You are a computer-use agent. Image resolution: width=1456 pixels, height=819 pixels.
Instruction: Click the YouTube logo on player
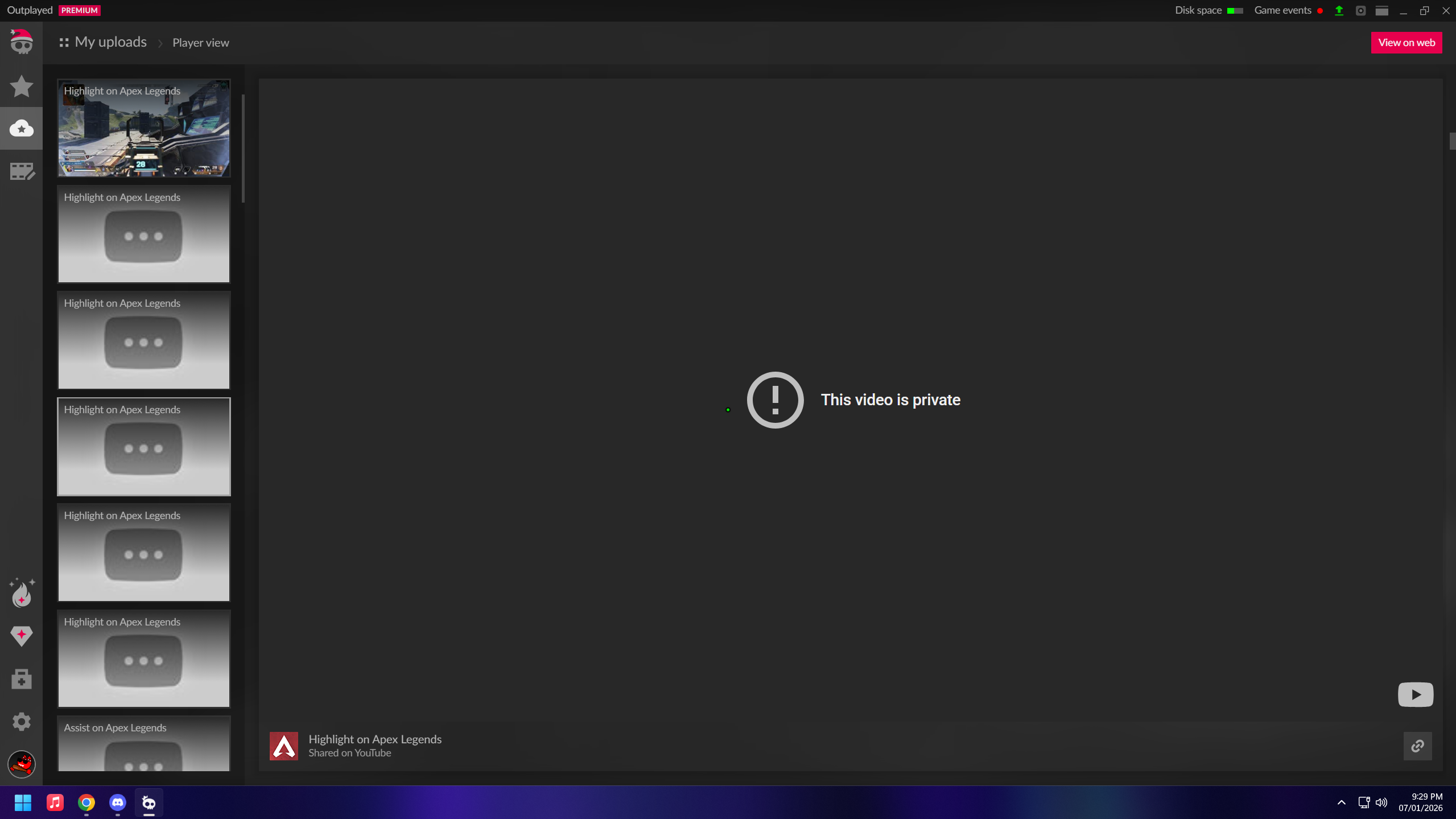(1415, 694)
